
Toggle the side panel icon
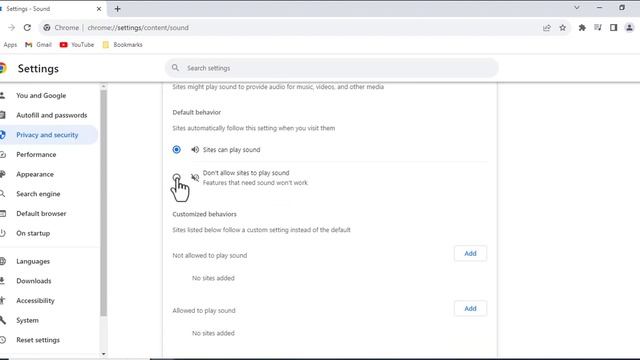tap(613, 28)
